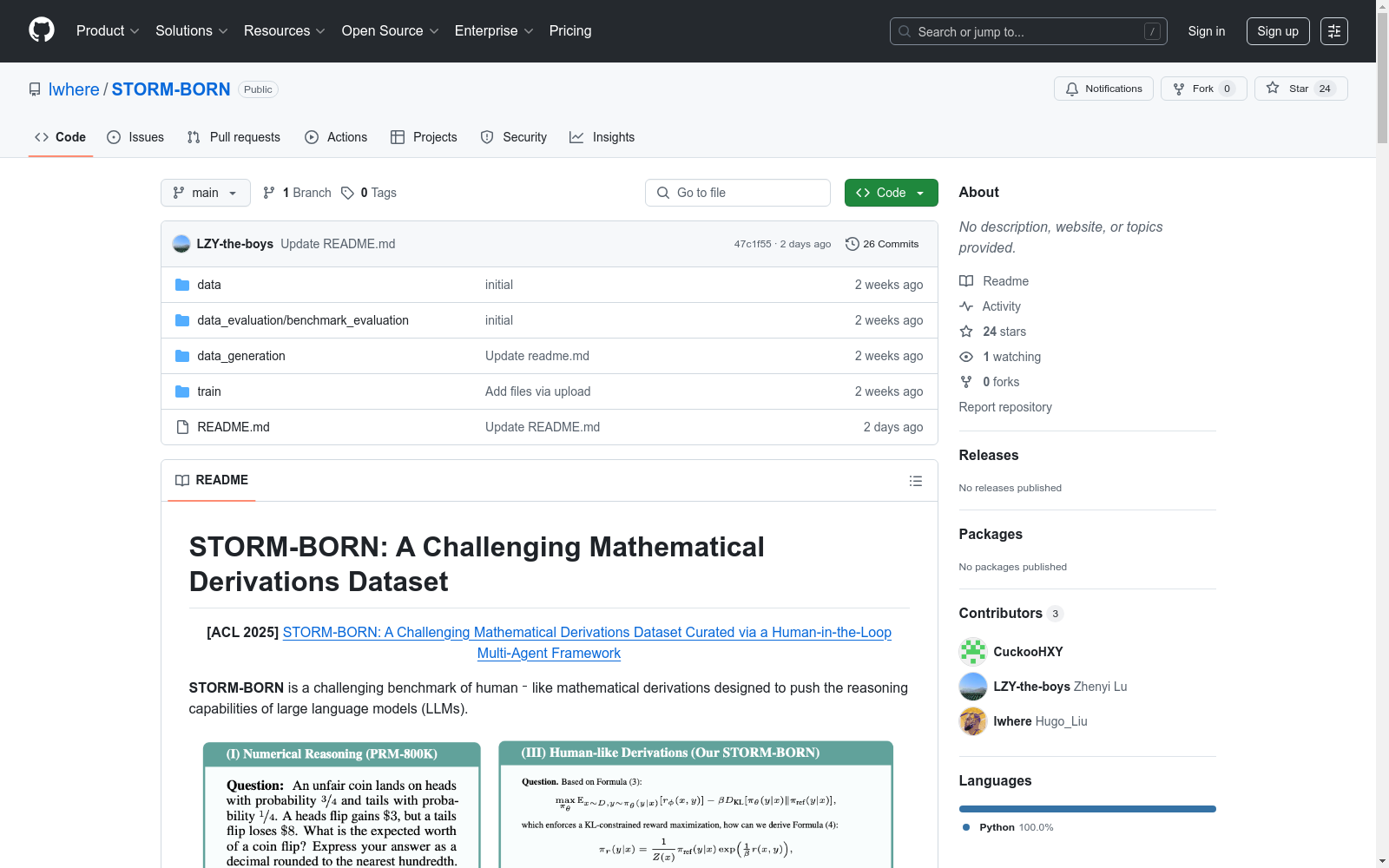Screen dimensions: 1389x868
Task: Click the Sign up button
Action: [x=1278, y=31]
